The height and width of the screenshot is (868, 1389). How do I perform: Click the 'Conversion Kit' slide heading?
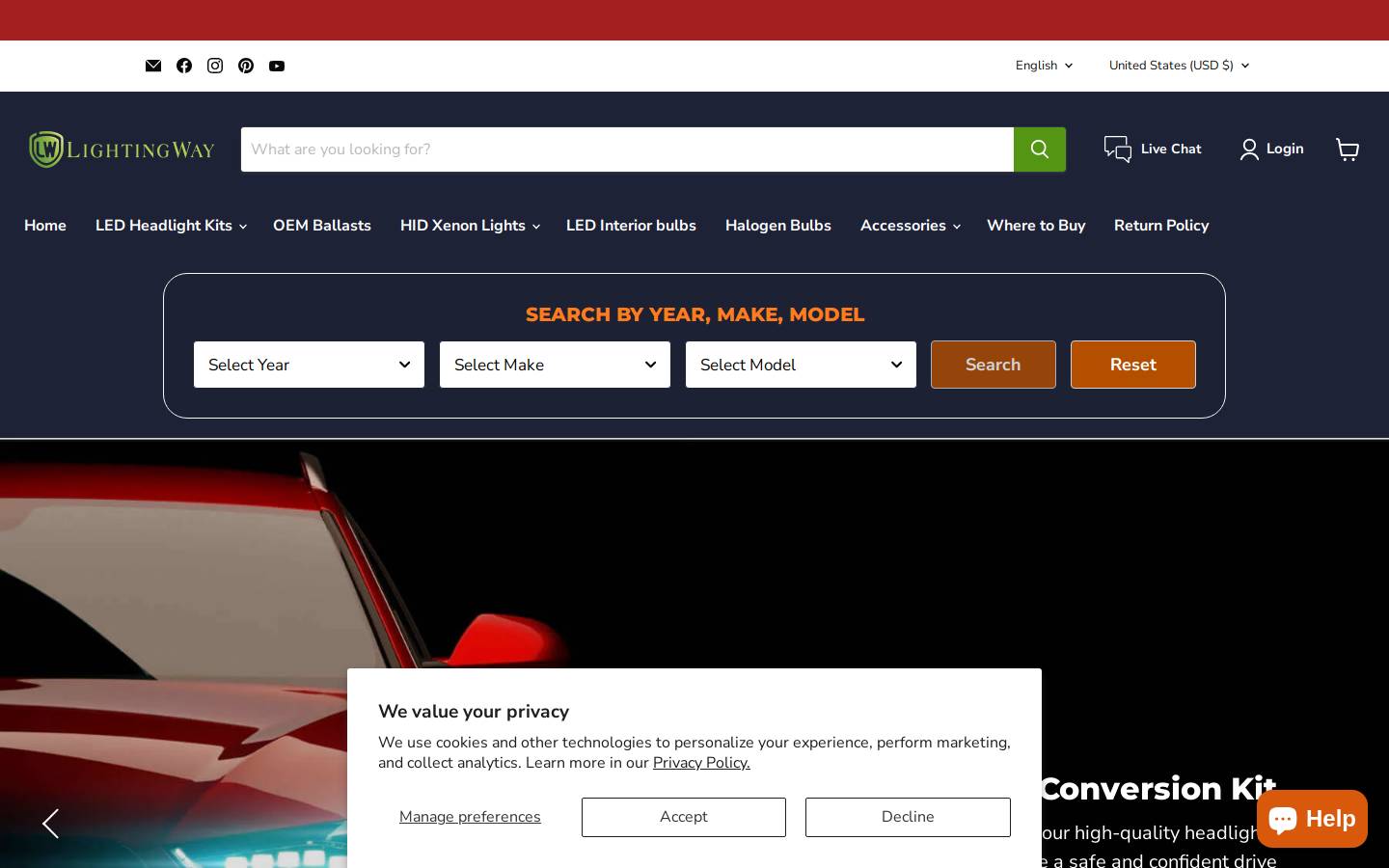click(x=1157, y=789)
